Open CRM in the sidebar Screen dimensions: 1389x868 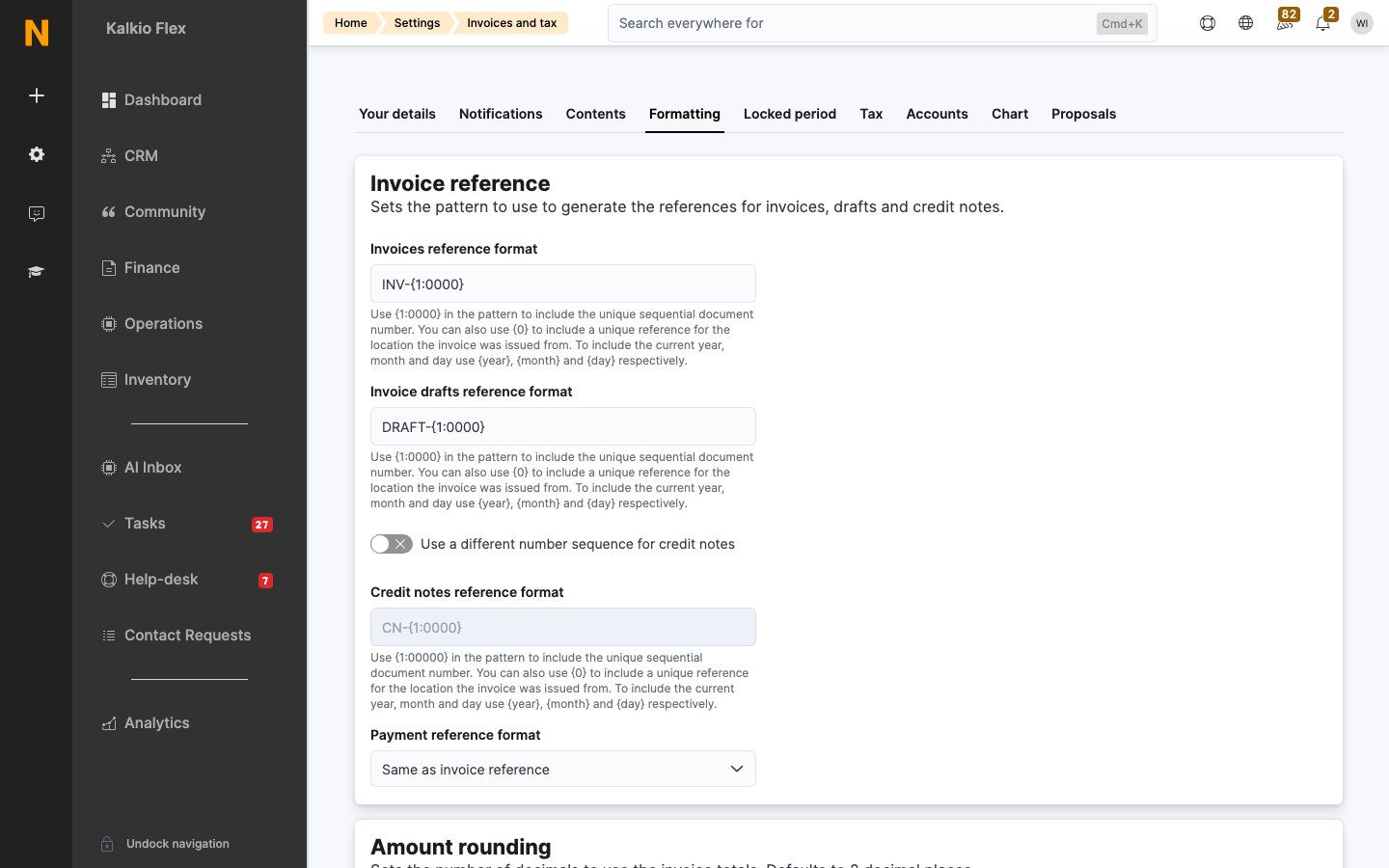click(x=130, y=156)
